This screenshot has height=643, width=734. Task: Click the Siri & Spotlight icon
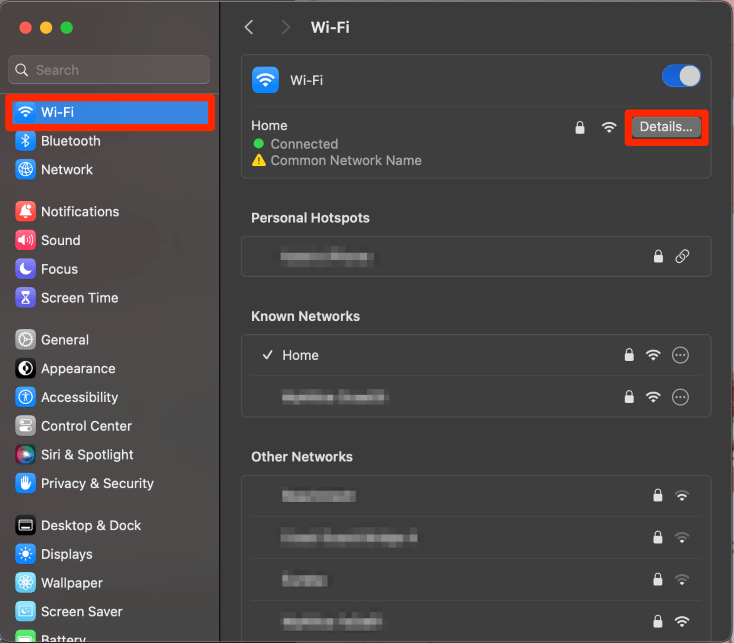25,455
